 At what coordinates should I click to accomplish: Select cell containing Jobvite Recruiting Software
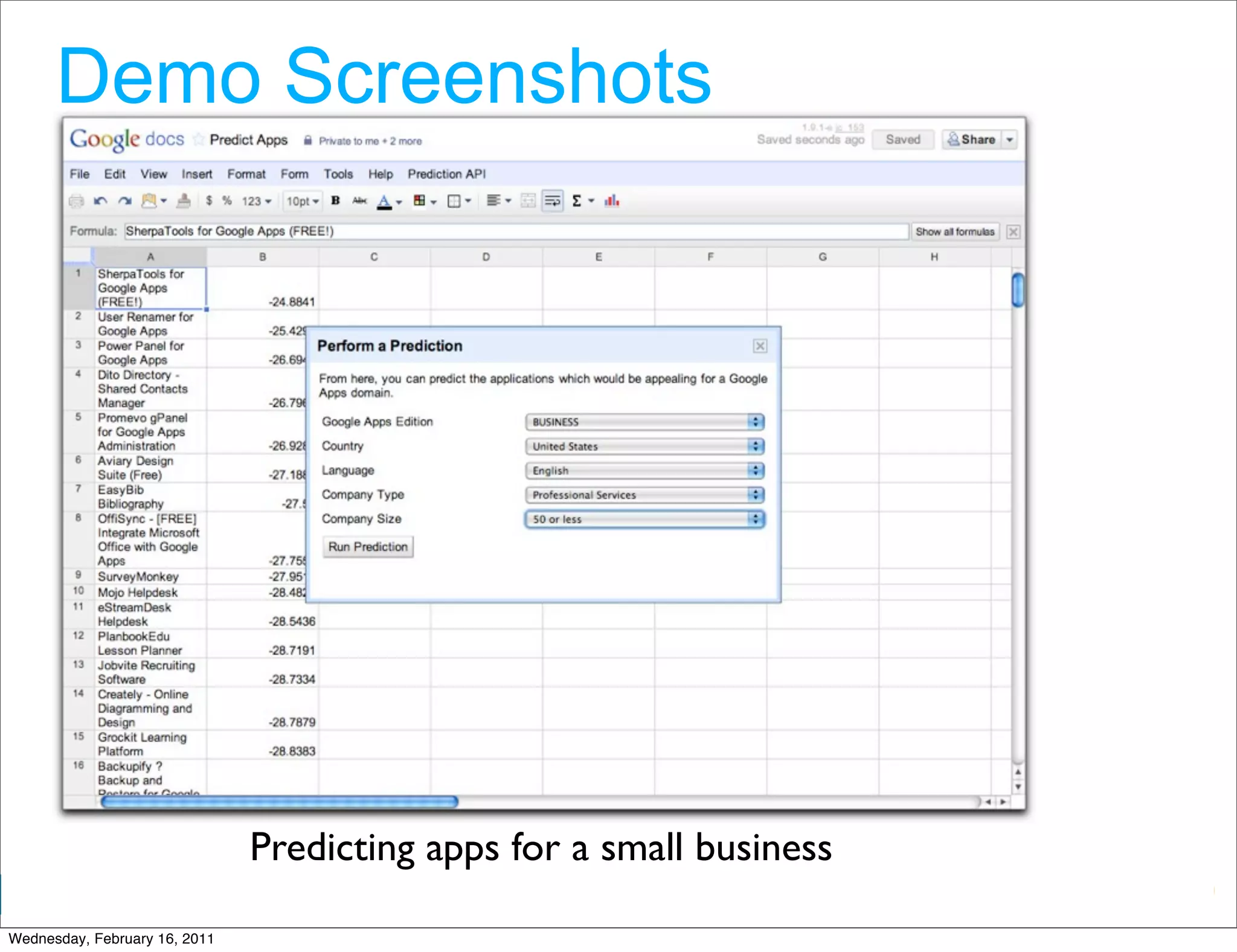[151, 672]
